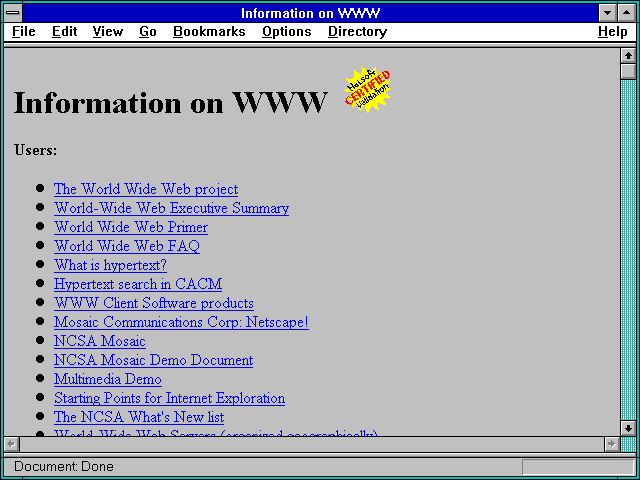
Task: Open the Options menu
Action: pyautogui.click(x=287, y=32)
